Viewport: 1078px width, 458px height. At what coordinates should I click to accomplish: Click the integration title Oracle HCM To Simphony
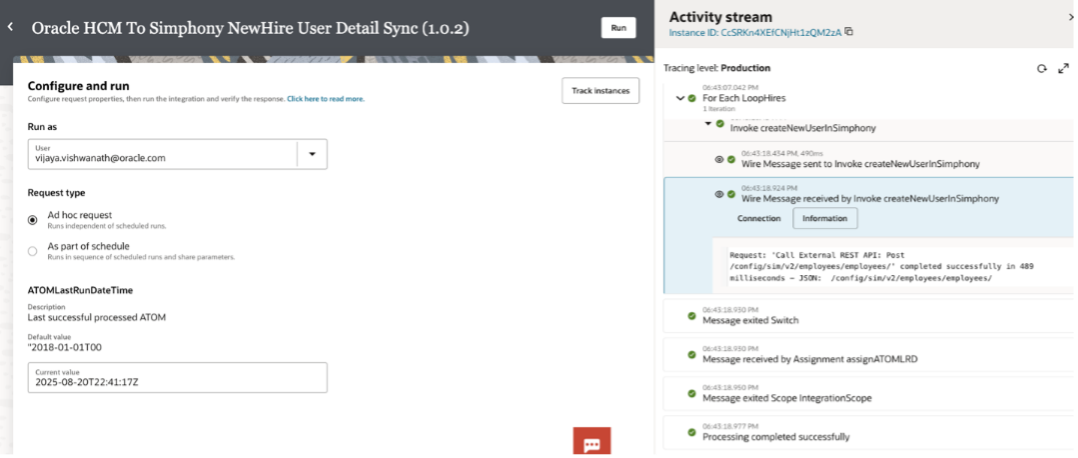point(251,28)
